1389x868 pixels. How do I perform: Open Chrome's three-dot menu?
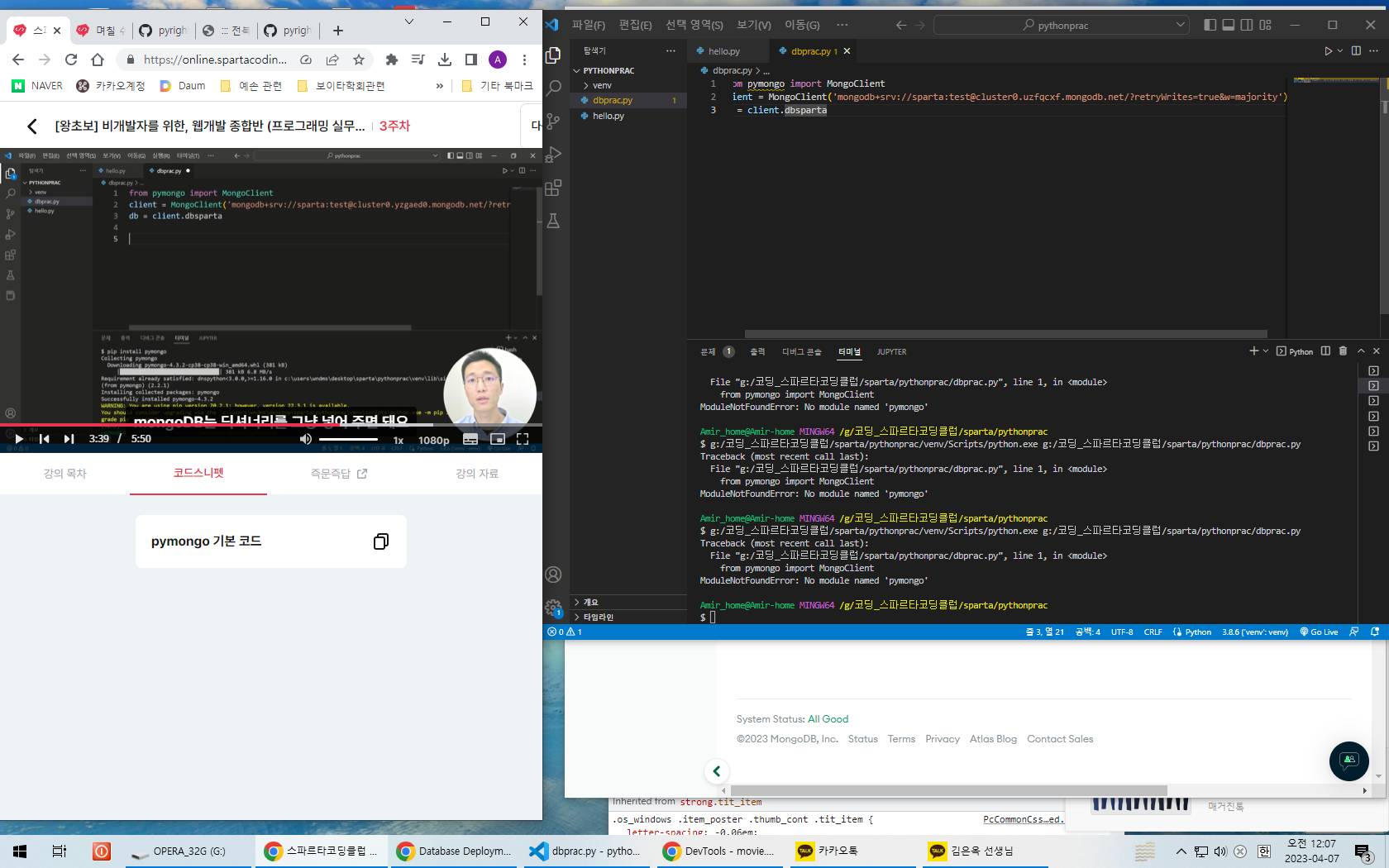pyautogui.click(x=524, y=60)
